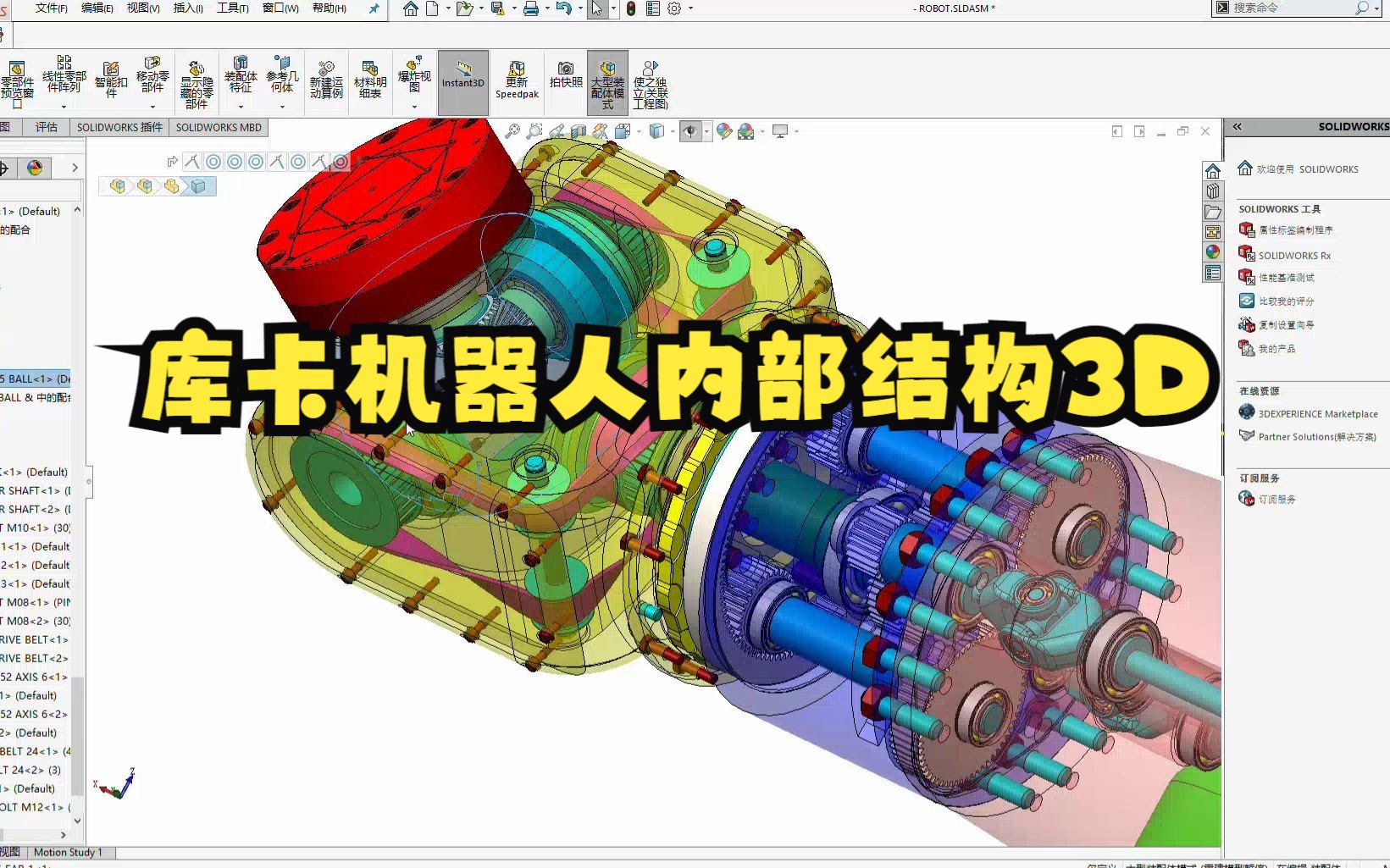Expand 装配体特征 dropdown arrow
1390x868 pixels.
(241, 107)
